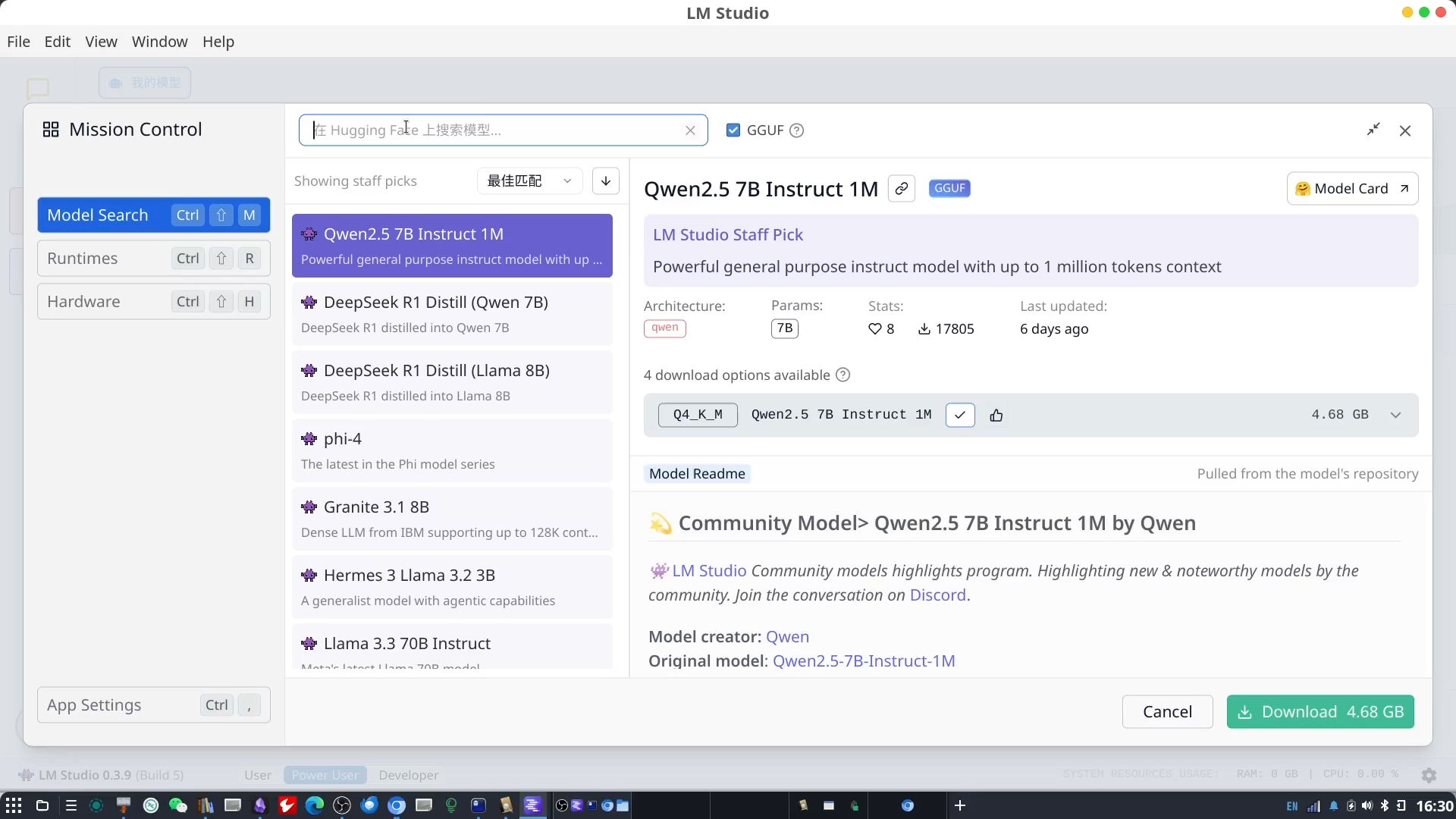Click Download 4.68 GB button
The height and width of the screenshot is (819, 1456).
pos(1319,711)
